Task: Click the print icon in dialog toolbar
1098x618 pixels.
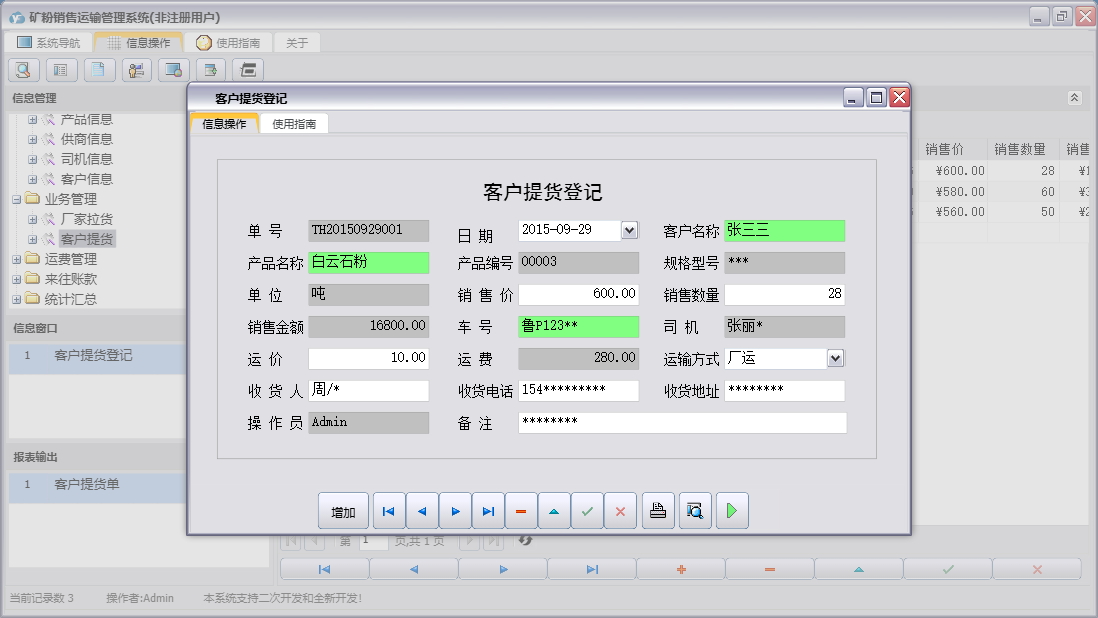Action: pyautogui.click(x=658, y=511)
